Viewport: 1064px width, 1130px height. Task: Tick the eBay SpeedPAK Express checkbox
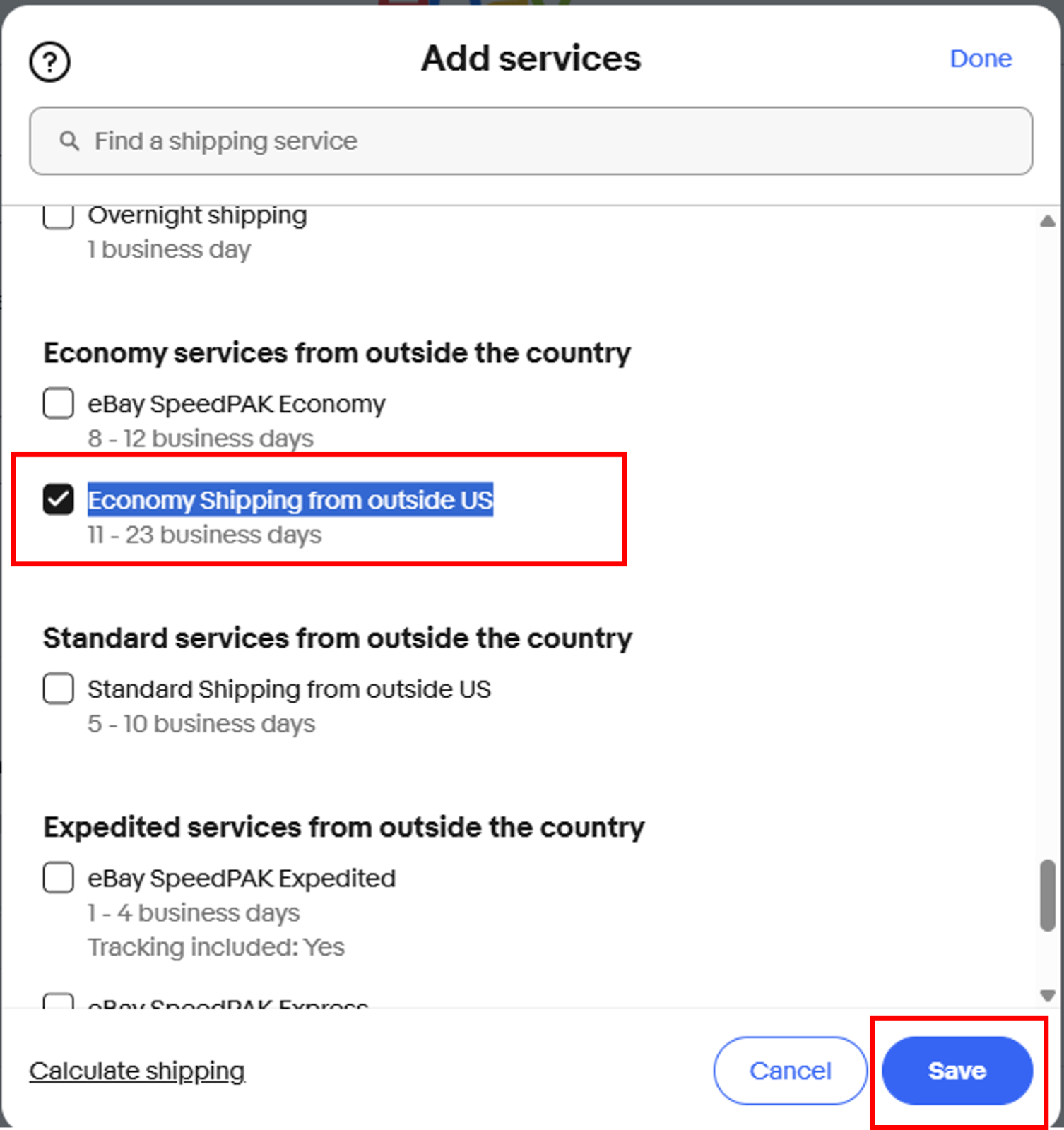point(58,1001)
